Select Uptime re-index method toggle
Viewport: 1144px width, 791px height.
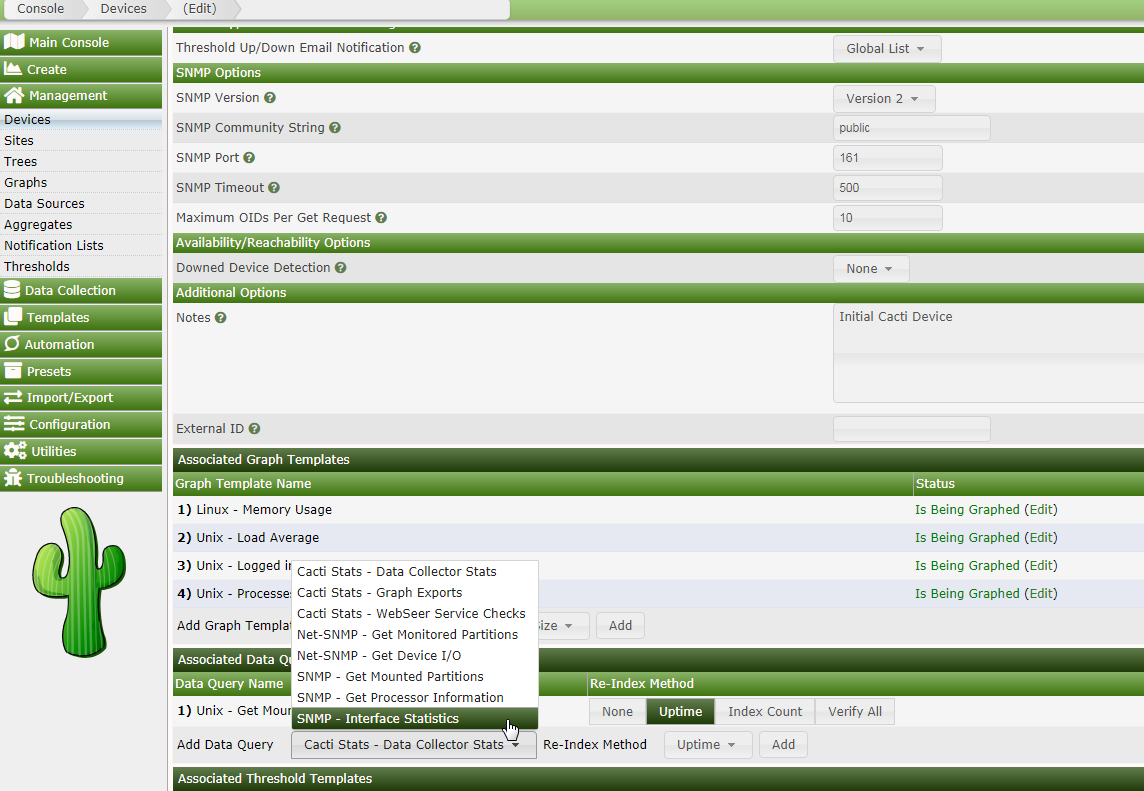click(x=680, y=711)
